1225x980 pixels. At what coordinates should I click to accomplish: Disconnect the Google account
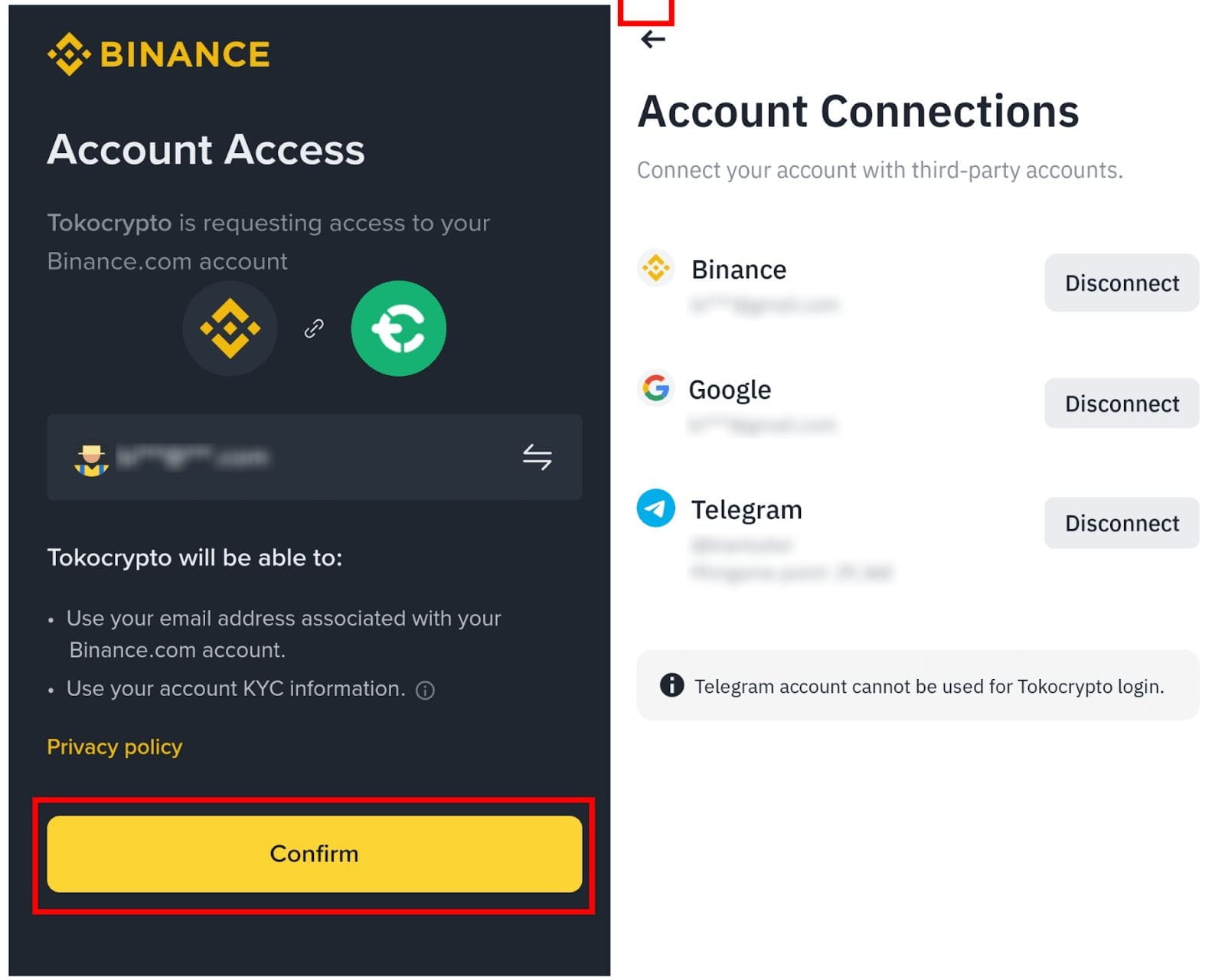click(x=1122, y=403)
